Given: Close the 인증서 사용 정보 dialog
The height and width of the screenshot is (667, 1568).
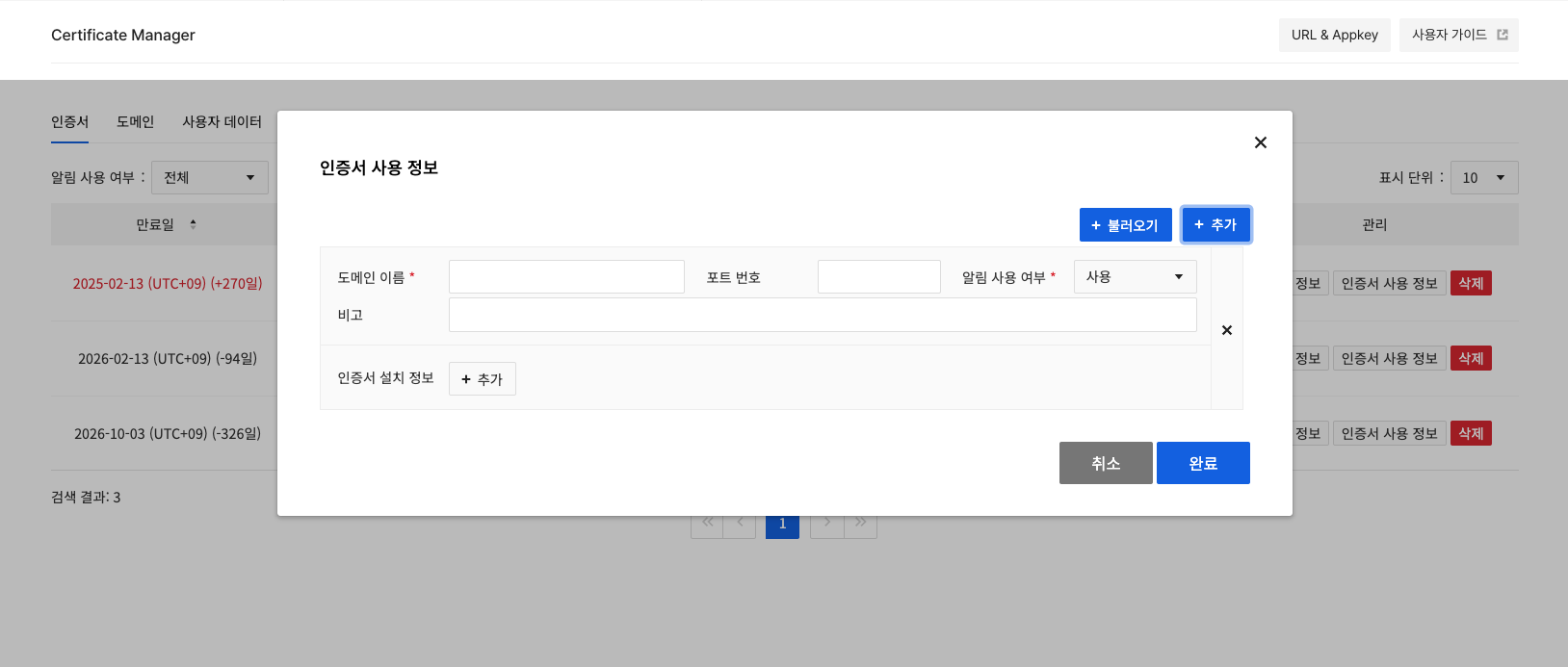Looking at the screenshot, I should (1260, 142).
